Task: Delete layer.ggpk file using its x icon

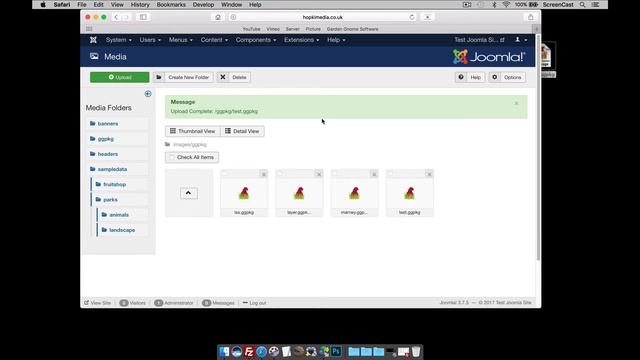Action: pos(319,174)
